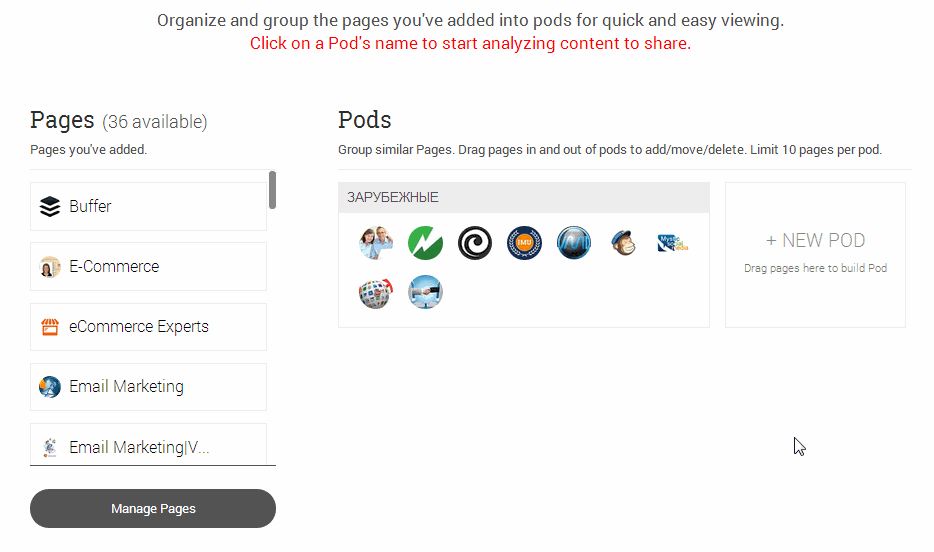934x552 pixels.
Task: Click the IMU badge page icon
Action: tap(524, 243)
